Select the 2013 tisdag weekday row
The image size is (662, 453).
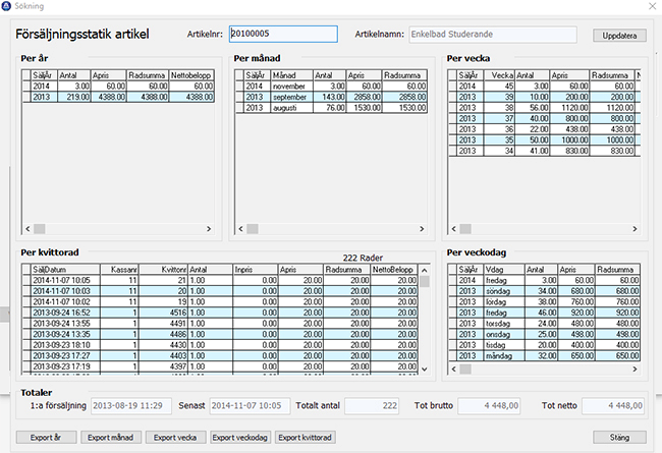coord(544,345)
